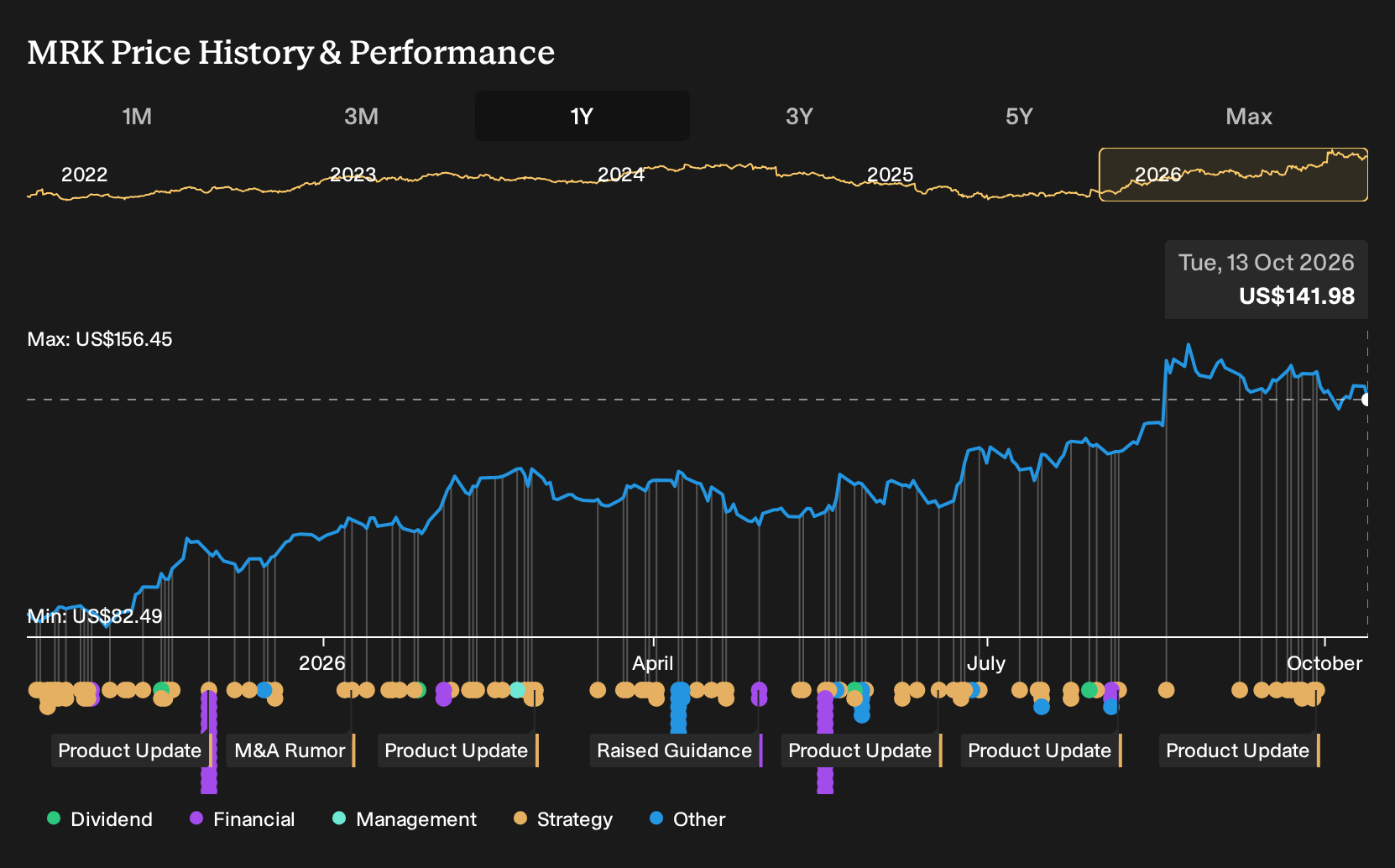
Task: Click the Min: US$82.49 label
Action: [x=95, y=616]
